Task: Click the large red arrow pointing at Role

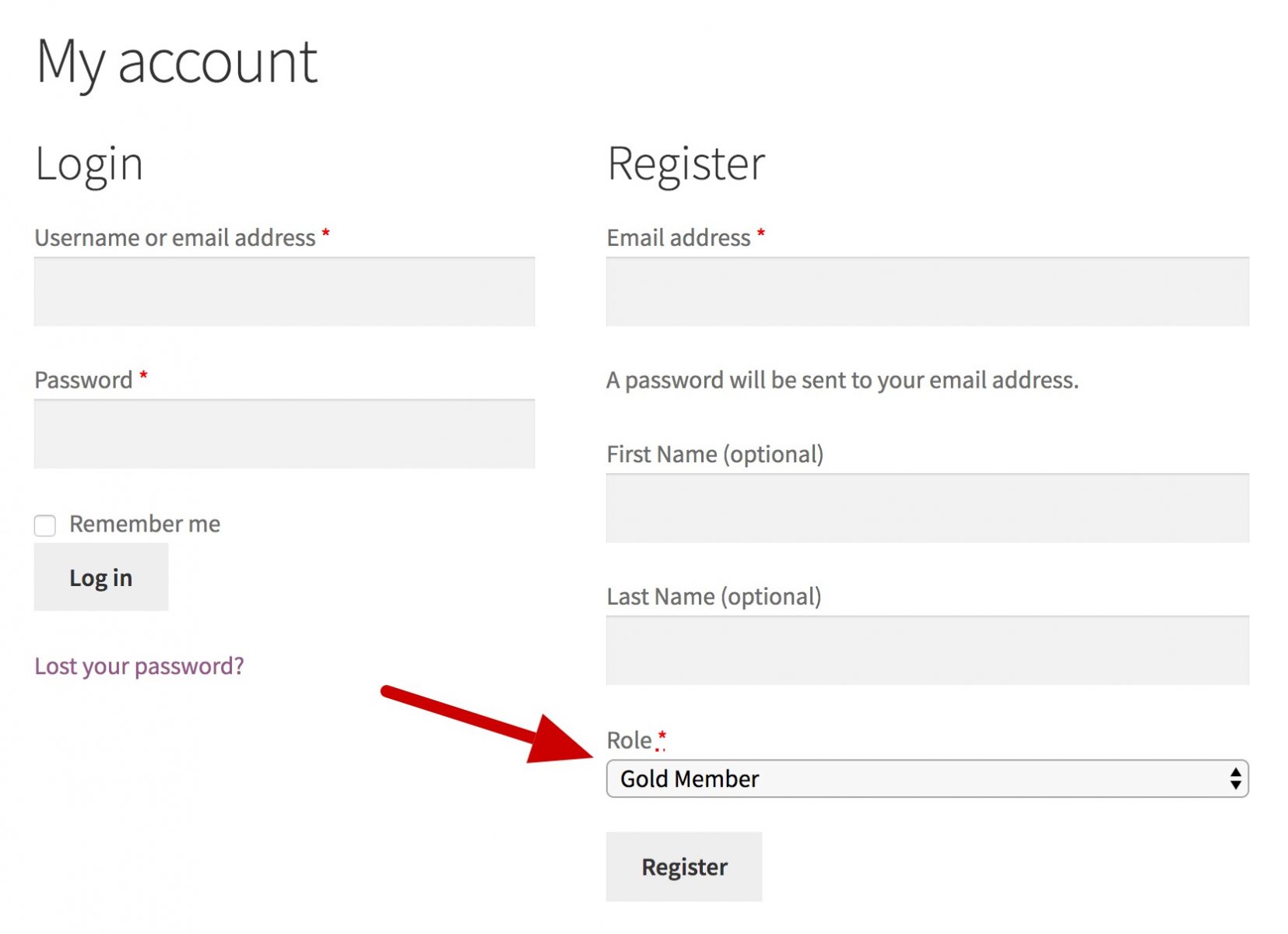Action: [483, 724]
